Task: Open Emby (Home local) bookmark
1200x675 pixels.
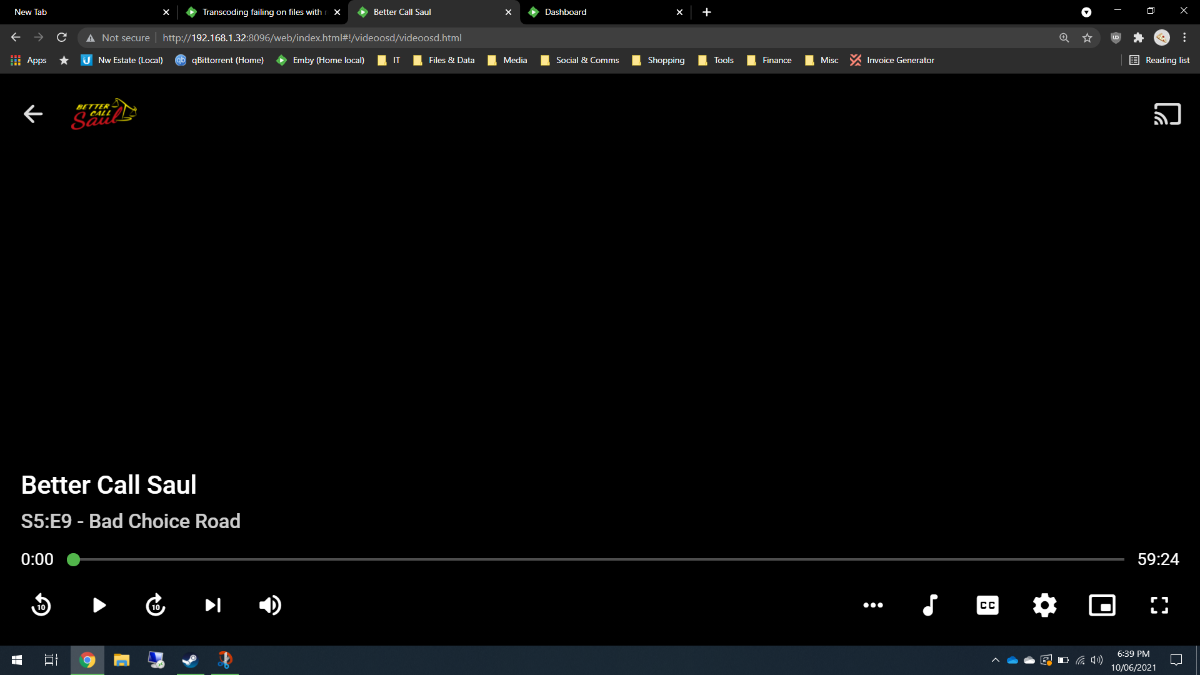Action: point(320,60)
